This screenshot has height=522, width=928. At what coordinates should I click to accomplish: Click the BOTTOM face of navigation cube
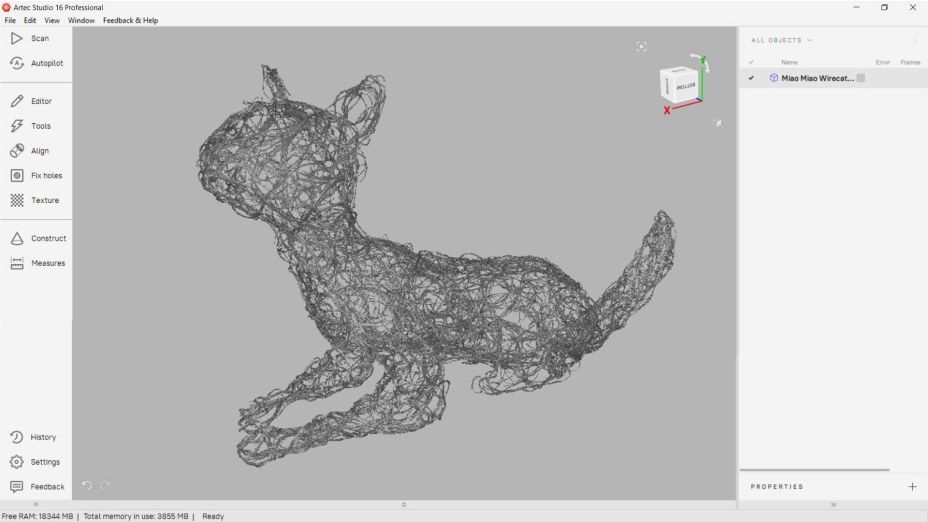[685, 86]
